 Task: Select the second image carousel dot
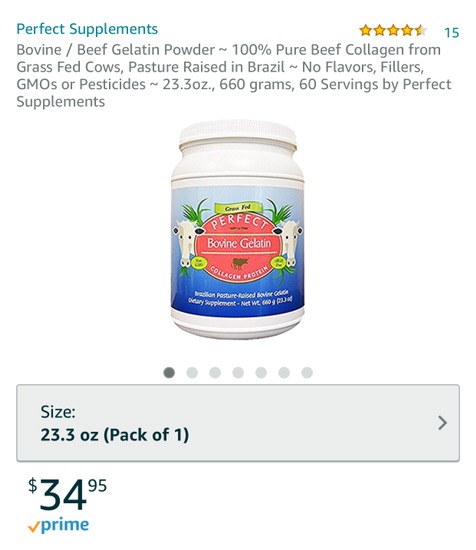(192, 373)
